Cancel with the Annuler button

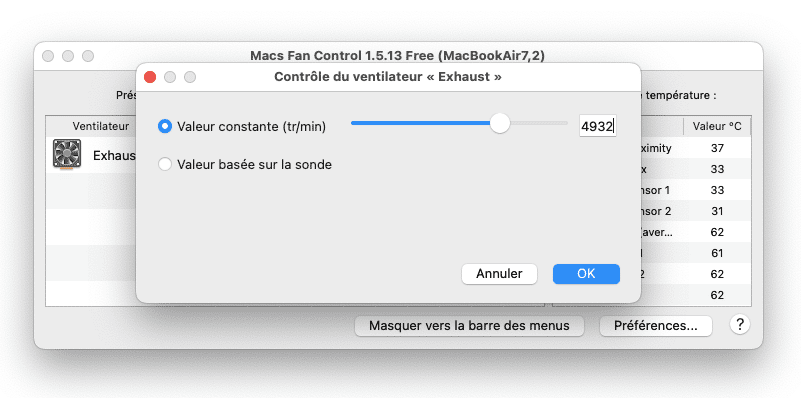pos(499,274)
